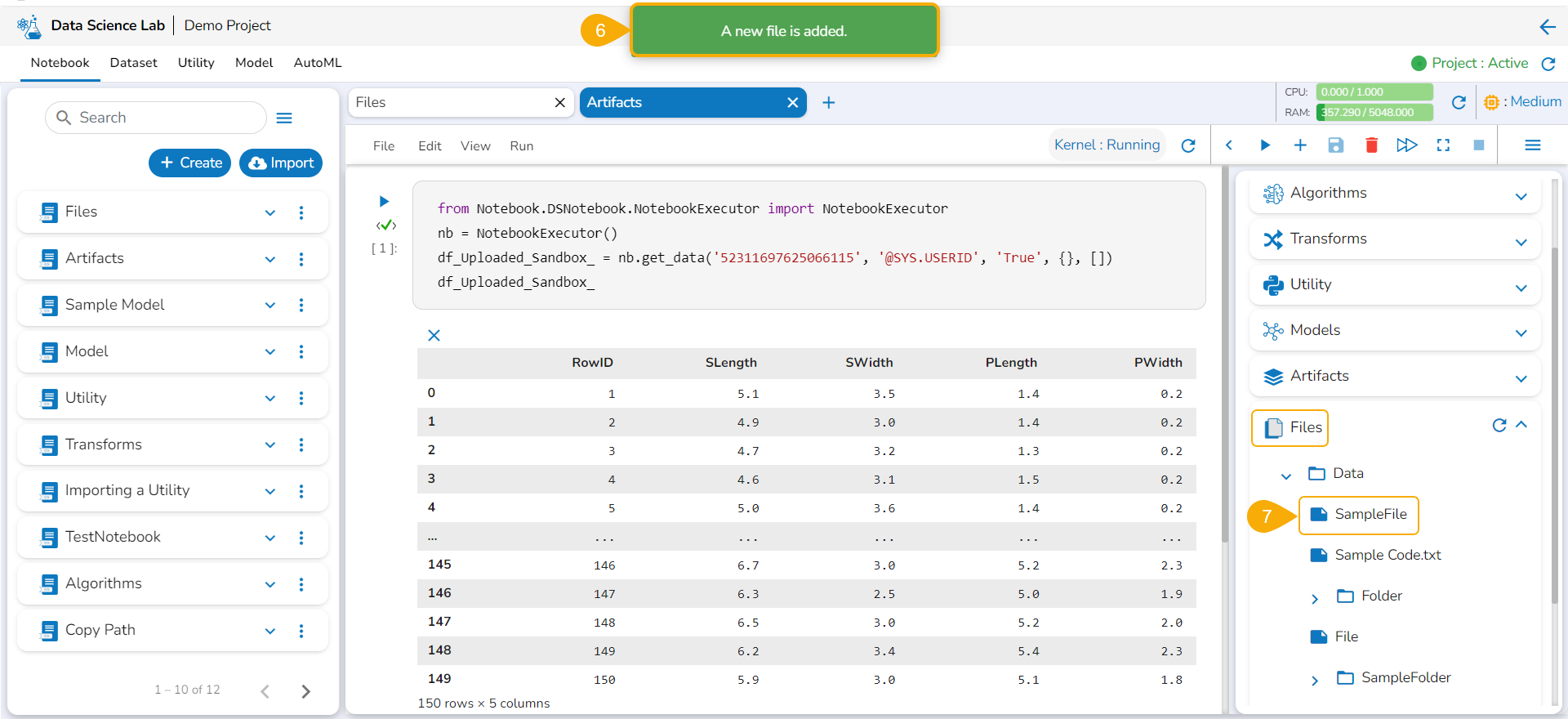Click the red delete cell trash icon
The image size is (1568, 719).
1371,145
